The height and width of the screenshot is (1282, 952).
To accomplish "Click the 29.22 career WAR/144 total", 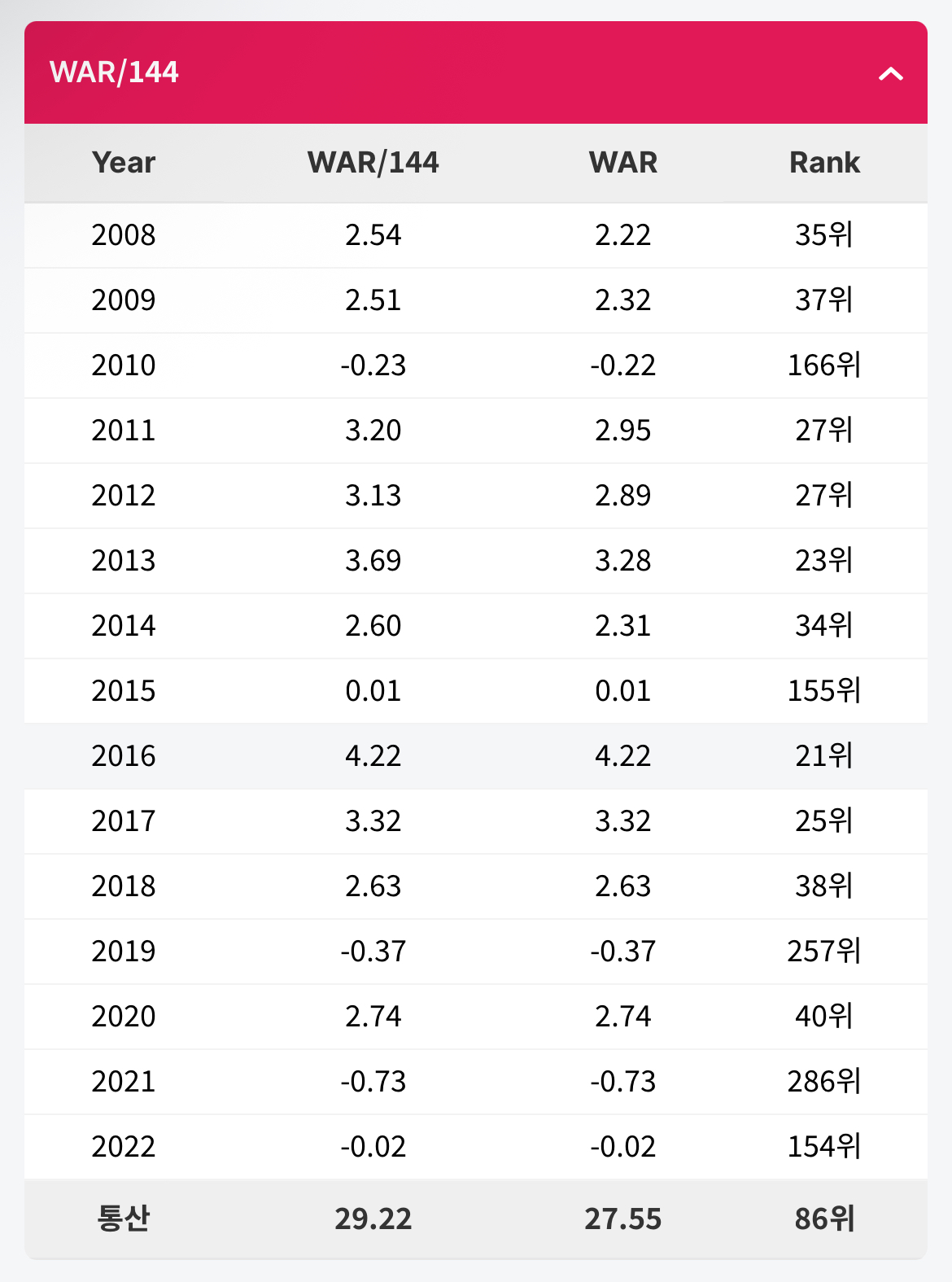I will point(373,1219).
